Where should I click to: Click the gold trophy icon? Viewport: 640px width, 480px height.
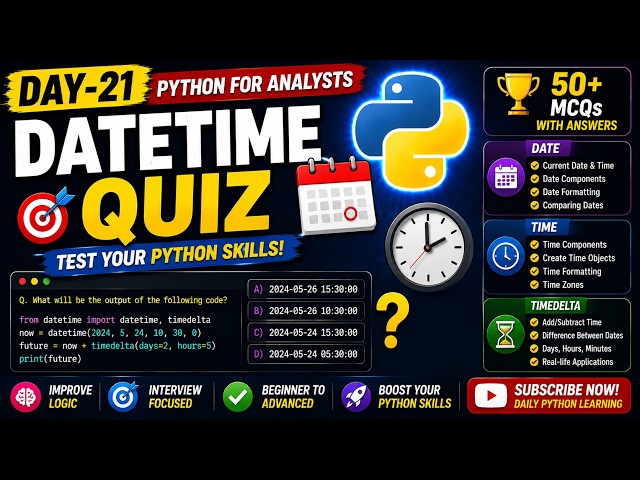coord(518,95)
